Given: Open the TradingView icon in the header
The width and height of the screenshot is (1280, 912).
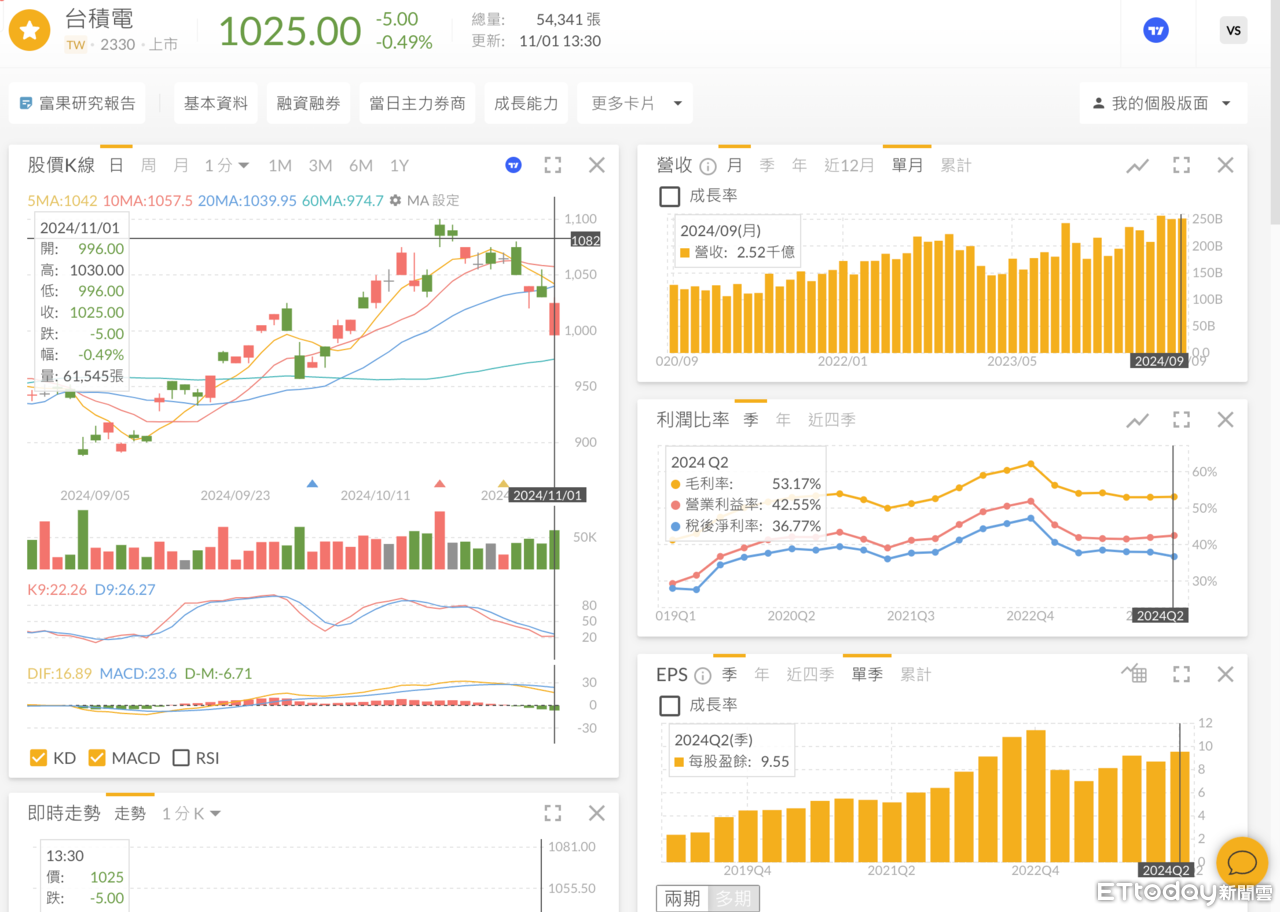Looking at the screenshot, I should 1157,30.
